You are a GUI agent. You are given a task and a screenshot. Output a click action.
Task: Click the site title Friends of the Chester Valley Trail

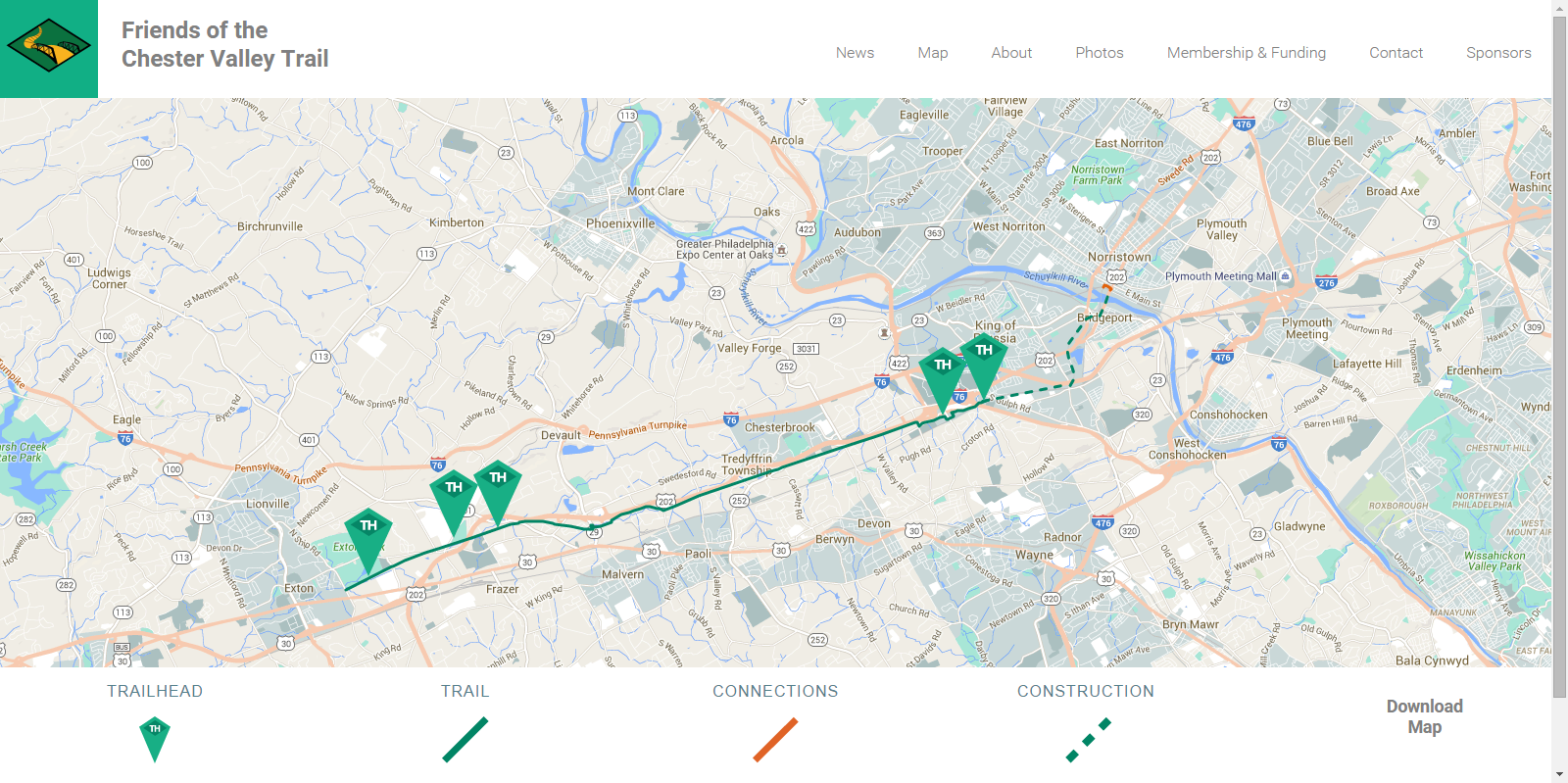coord(224,44)
